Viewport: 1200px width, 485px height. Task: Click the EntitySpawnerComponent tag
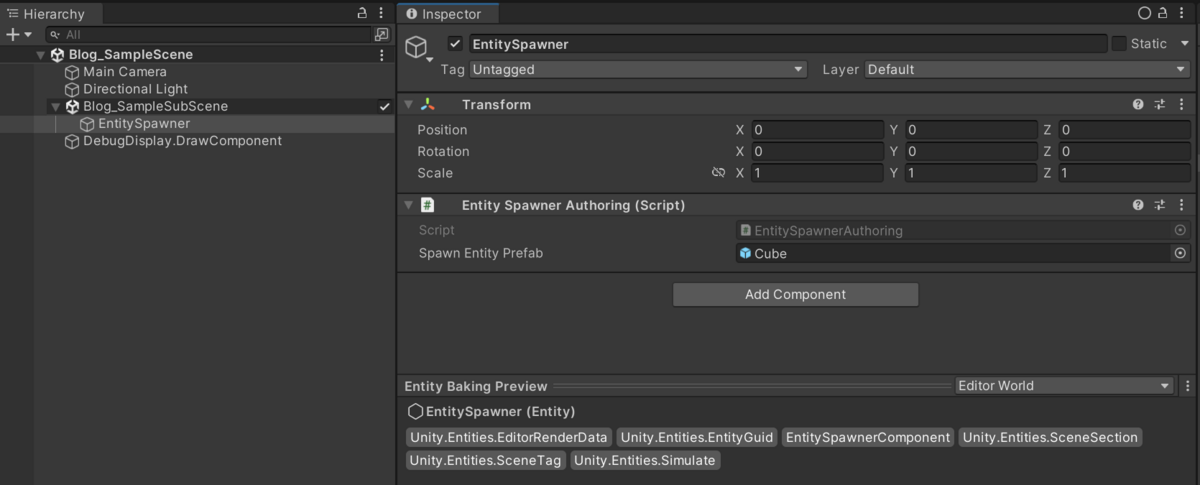tap(868, 438)
